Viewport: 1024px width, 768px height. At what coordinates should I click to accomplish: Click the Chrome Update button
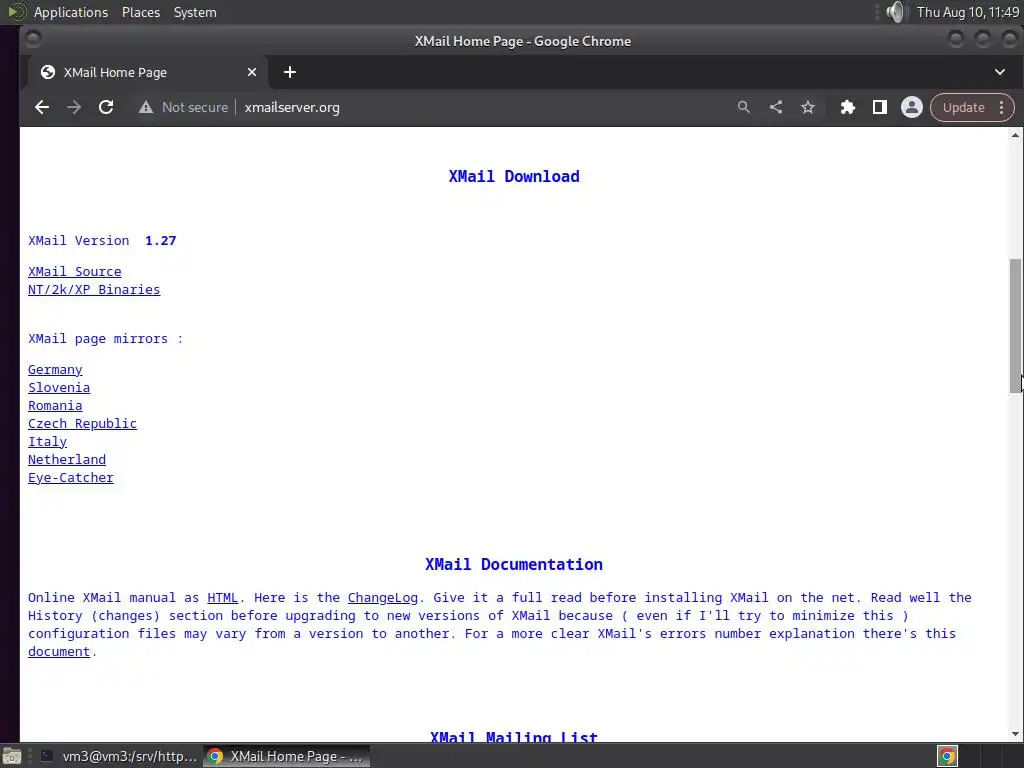click(x=963, y=107)
